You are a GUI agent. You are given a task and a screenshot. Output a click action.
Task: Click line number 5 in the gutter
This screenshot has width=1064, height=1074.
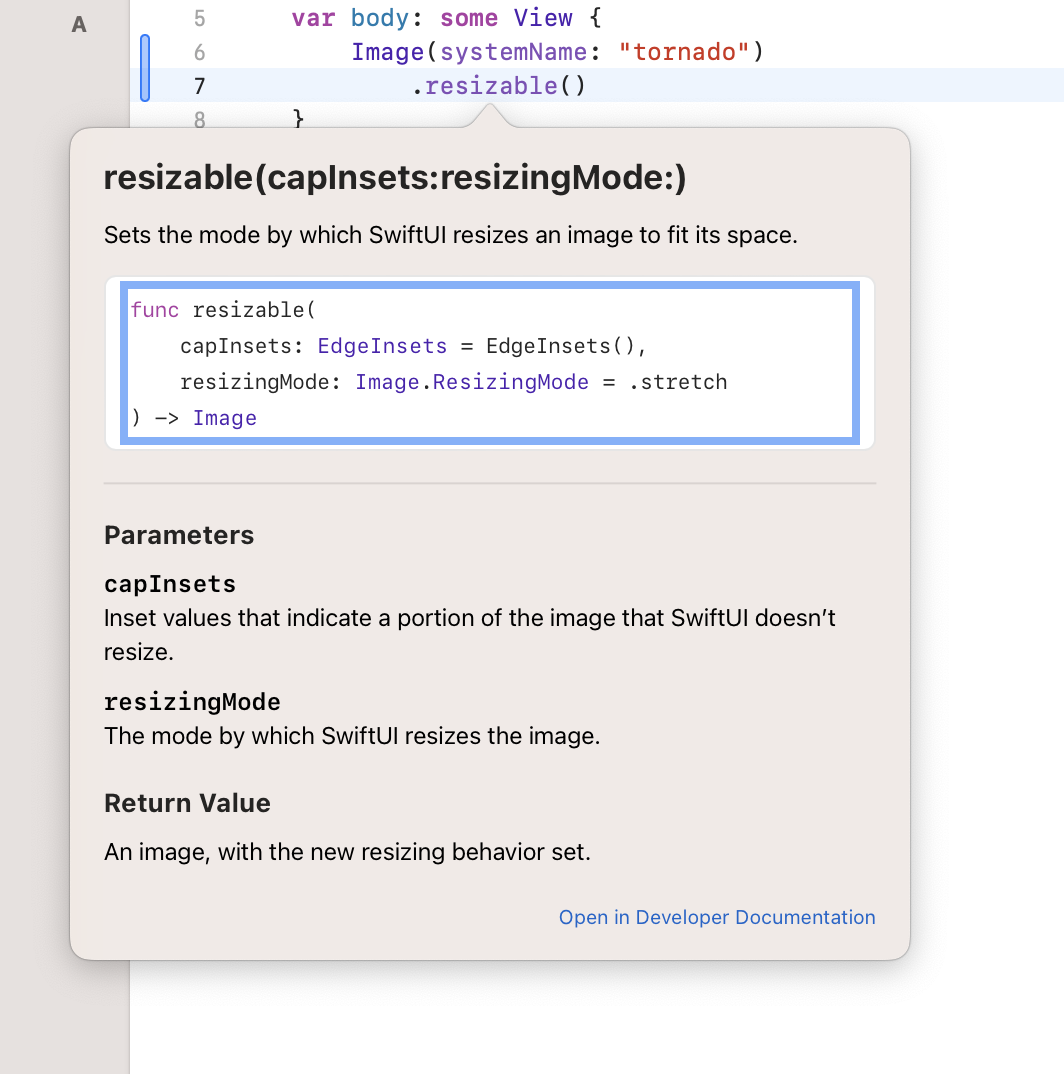pos(199,18)
